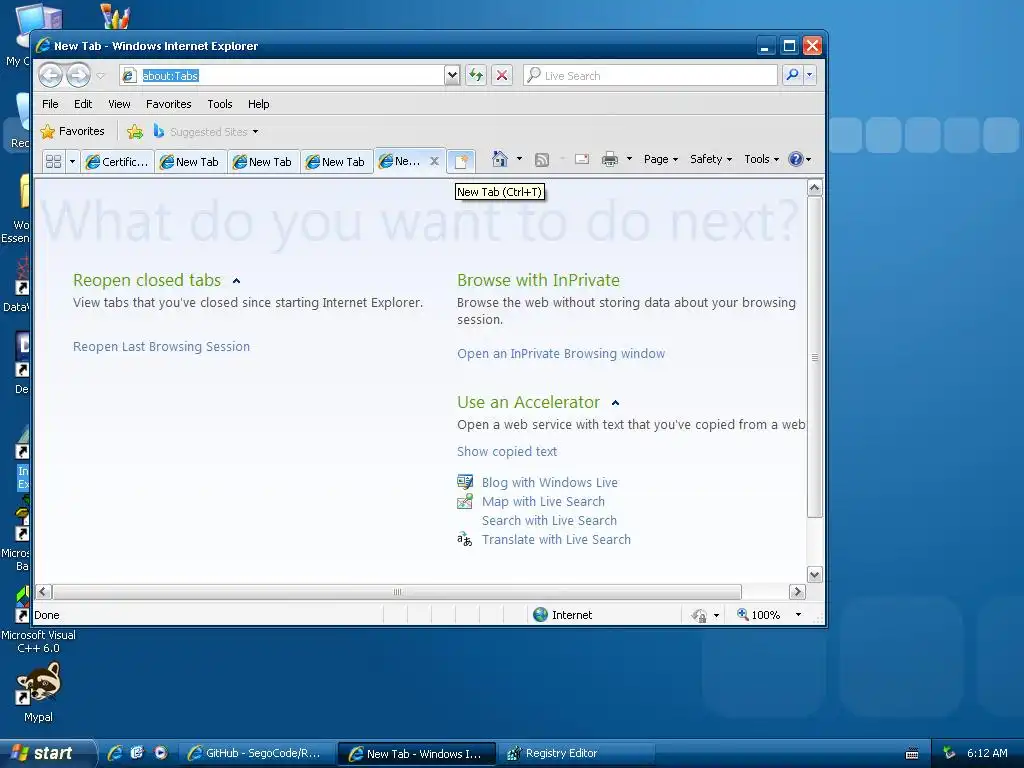Click the Home icon in command bar
The width and height of the screenshot is (1024, 768).
[x=500, y=159]
